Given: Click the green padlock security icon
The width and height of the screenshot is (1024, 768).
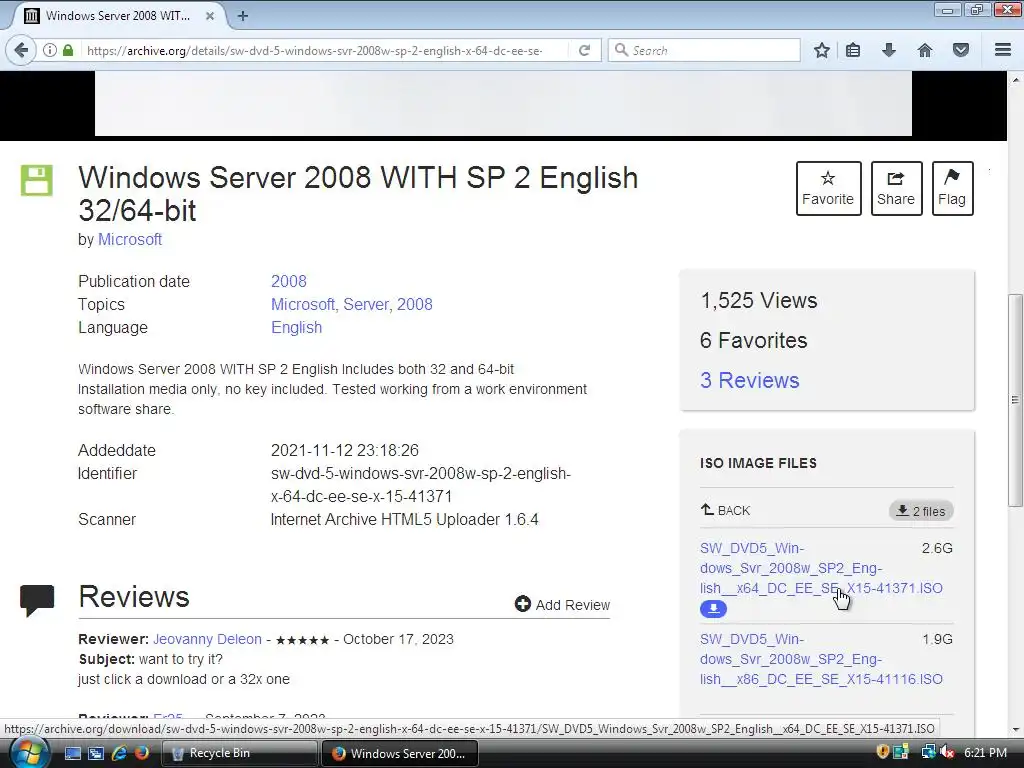Looking at the screenshot, I should 68,50.
